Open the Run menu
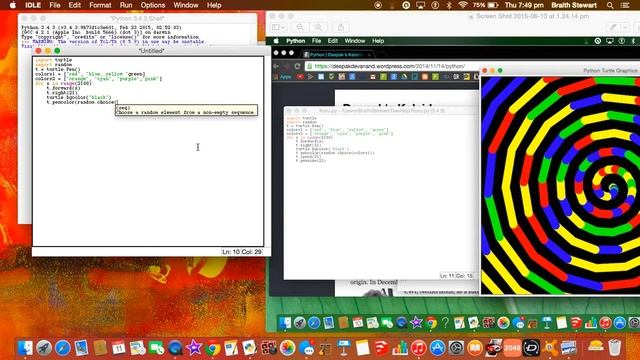 tap(126, 5)
